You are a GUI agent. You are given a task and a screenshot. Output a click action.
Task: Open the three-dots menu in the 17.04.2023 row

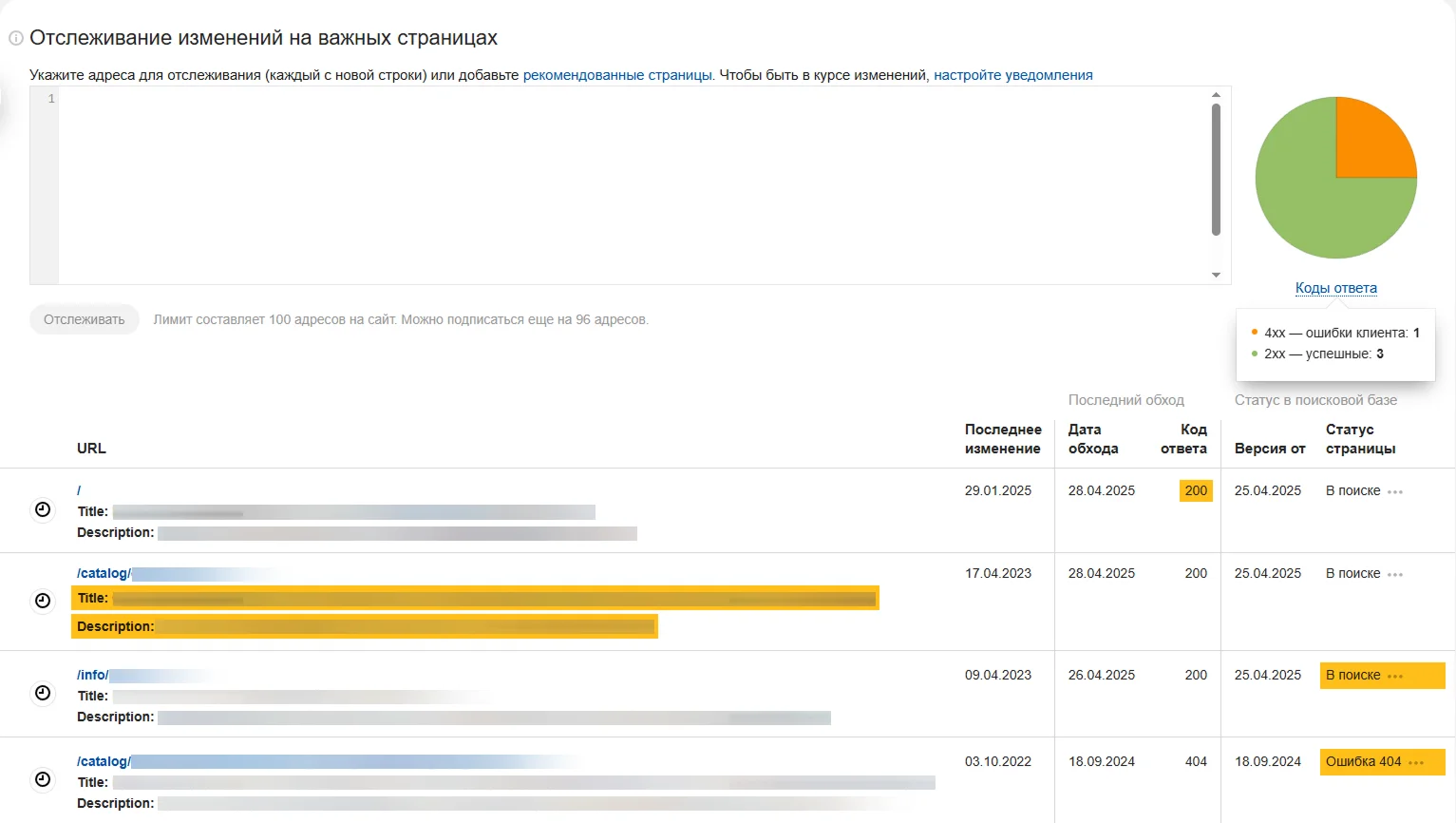pos(1395,575)
